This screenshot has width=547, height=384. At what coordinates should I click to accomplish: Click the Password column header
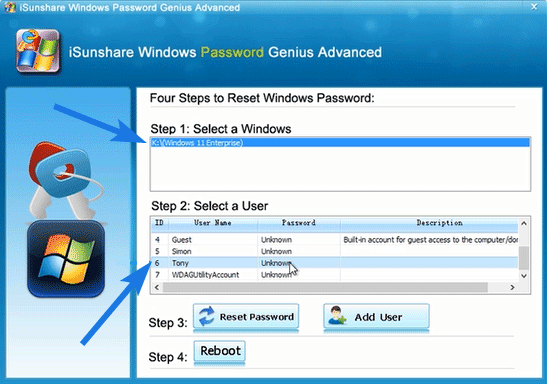tap(299, 223)
